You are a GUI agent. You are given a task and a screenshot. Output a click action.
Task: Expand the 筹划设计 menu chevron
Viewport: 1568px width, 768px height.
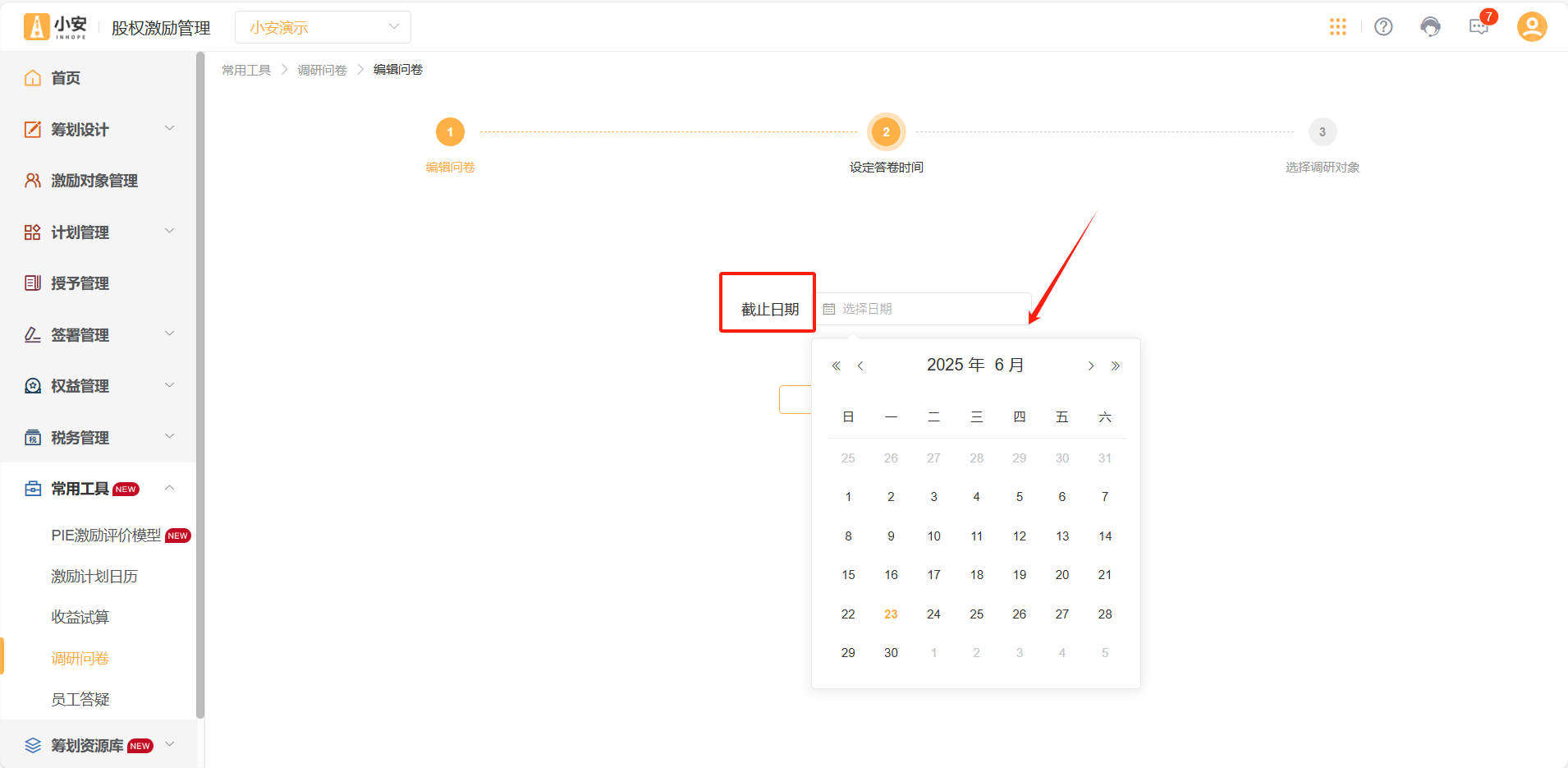[x=170, y=128]
